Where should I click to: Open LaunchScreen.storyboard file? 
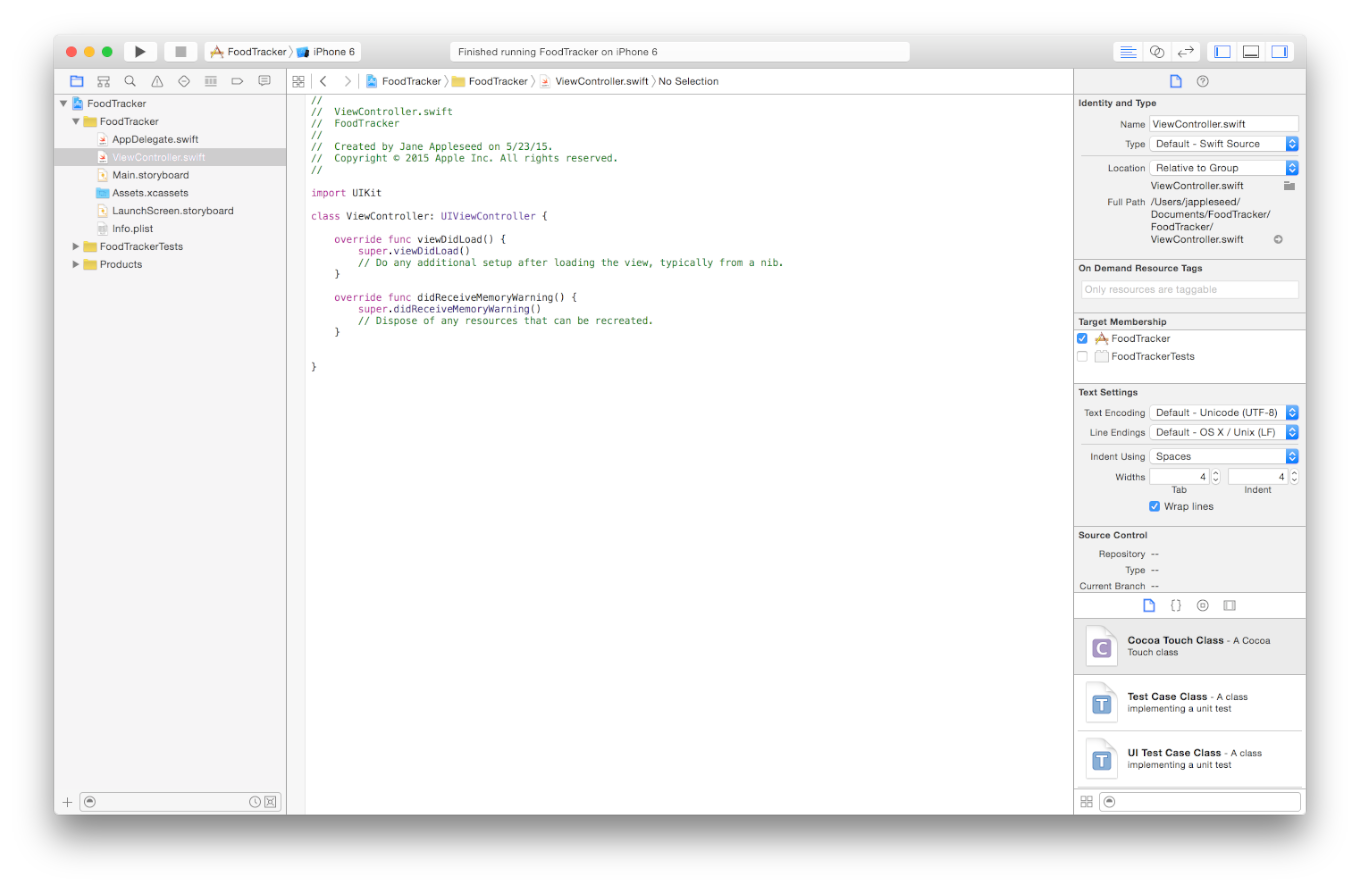coord(170,211)
